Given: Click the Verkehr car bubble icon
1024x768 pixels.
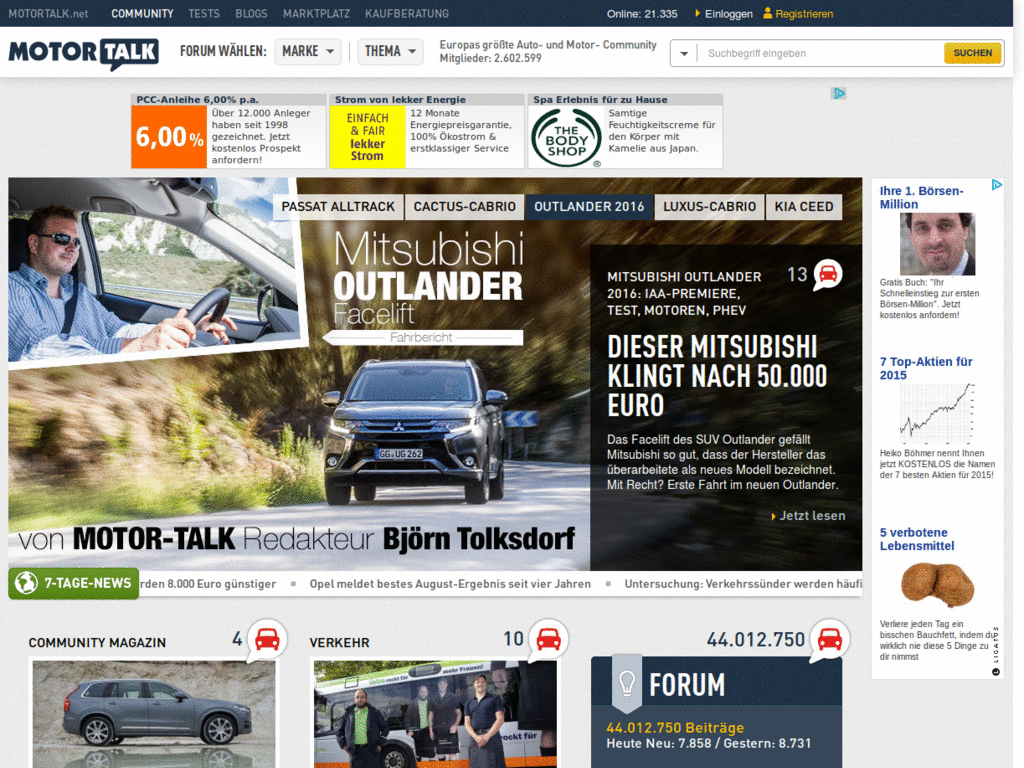Looking at the screenshot, I should click(x=549, y=639).
